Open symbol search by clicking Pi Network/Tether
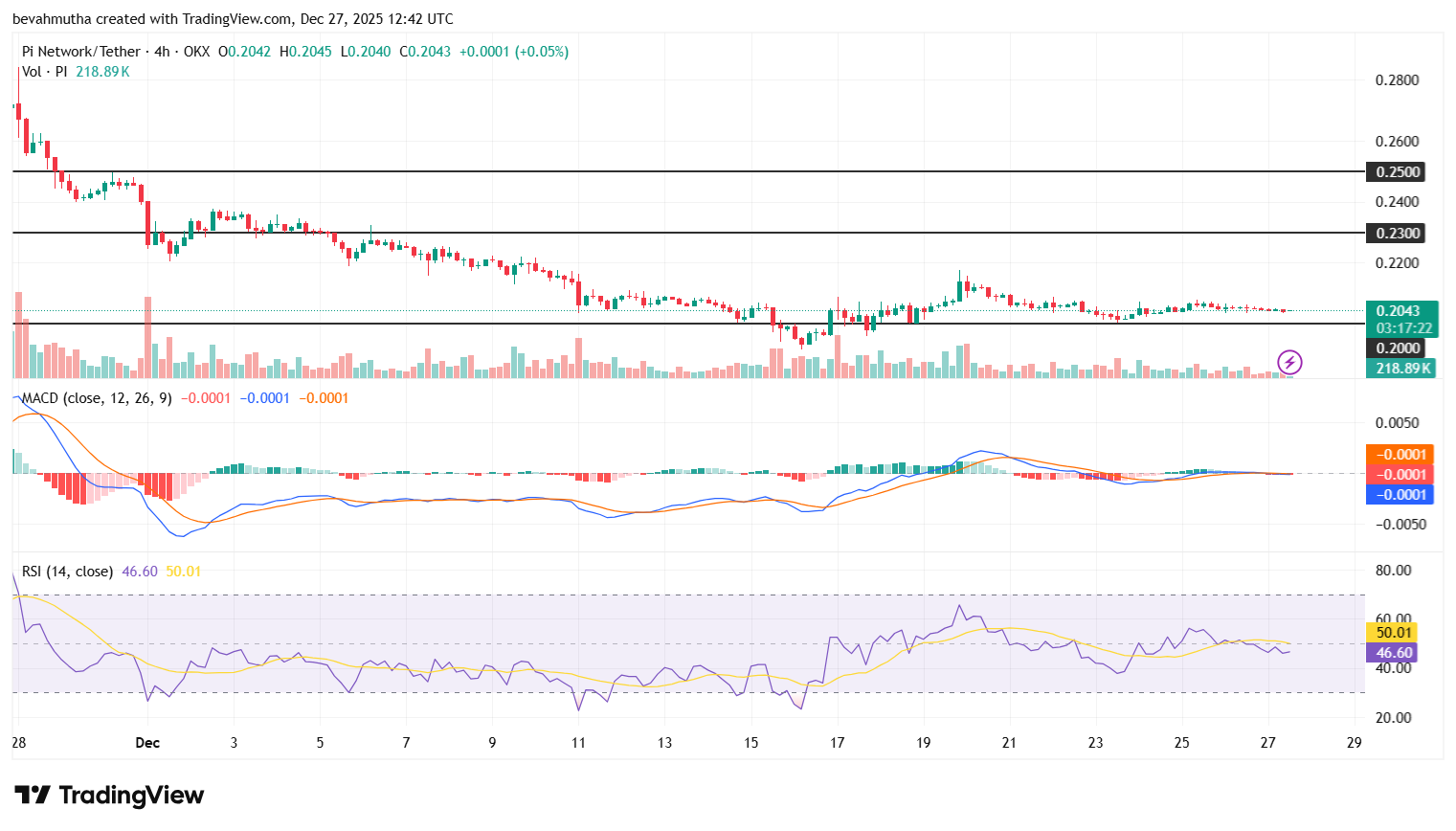This screenshot has width=1456, height=831. click(81, 51)
